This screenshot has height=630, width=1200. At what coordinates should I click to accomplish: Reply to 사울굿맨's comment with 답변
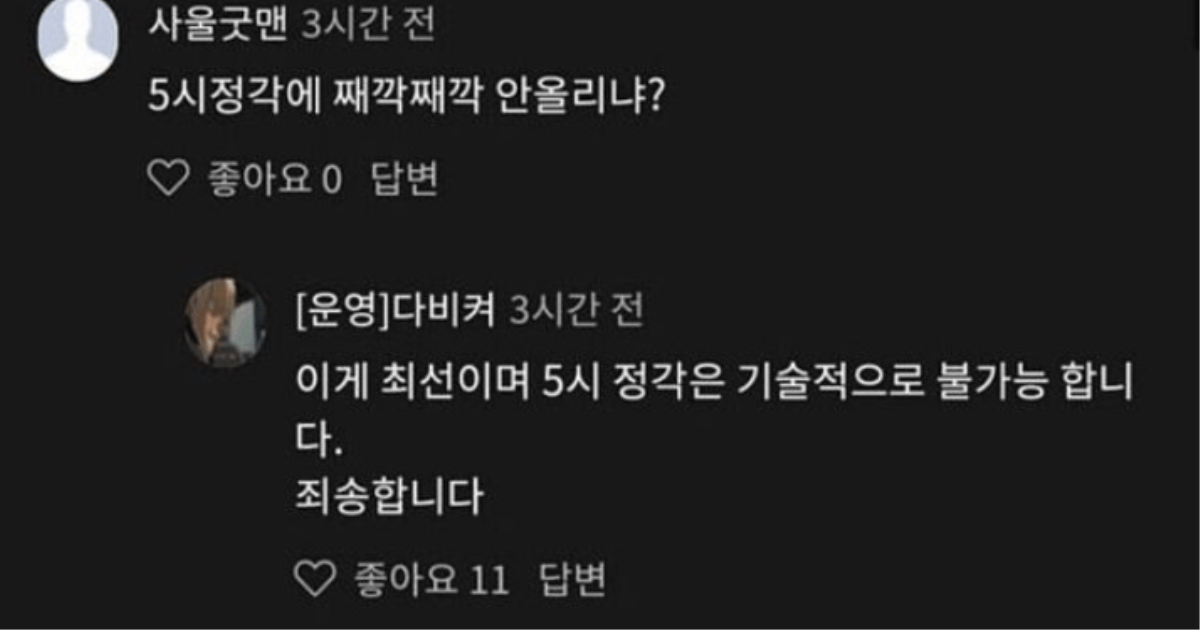404,179
